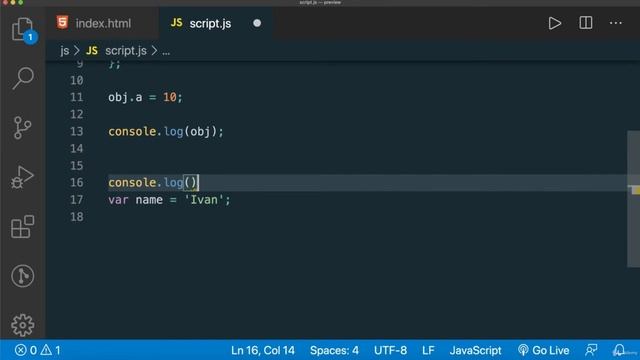The height and width of the screenshot is (360, 640).
Task: Change file encoding UTF-8
Action: coord(390,350)
